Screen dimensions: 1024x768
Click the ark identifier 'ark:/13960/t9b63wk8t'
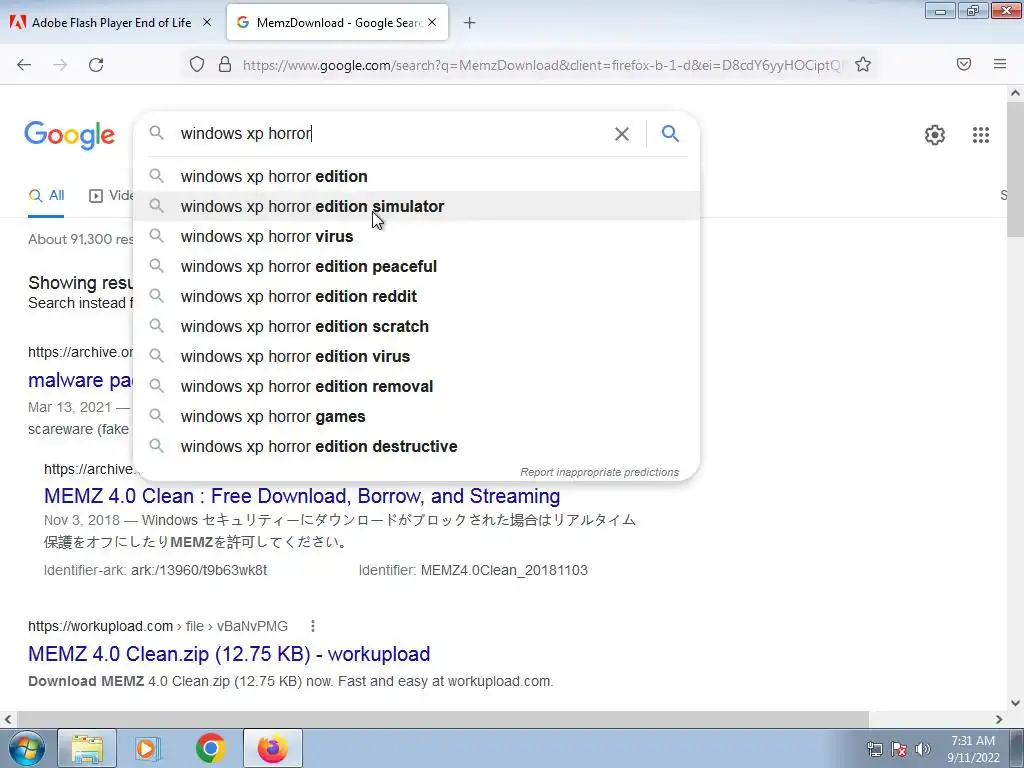pyautogui.click(x=199, y=570)
